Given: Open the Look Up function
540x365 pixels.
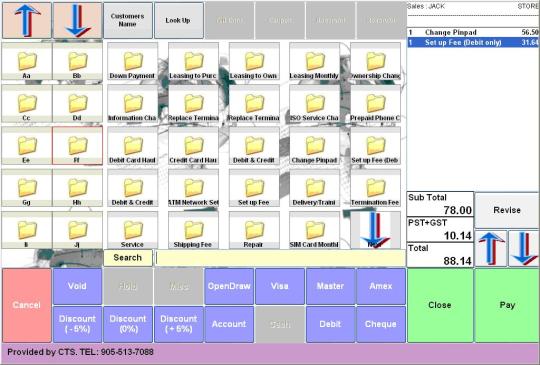Looking at the screenshot, I should point(178,20).
